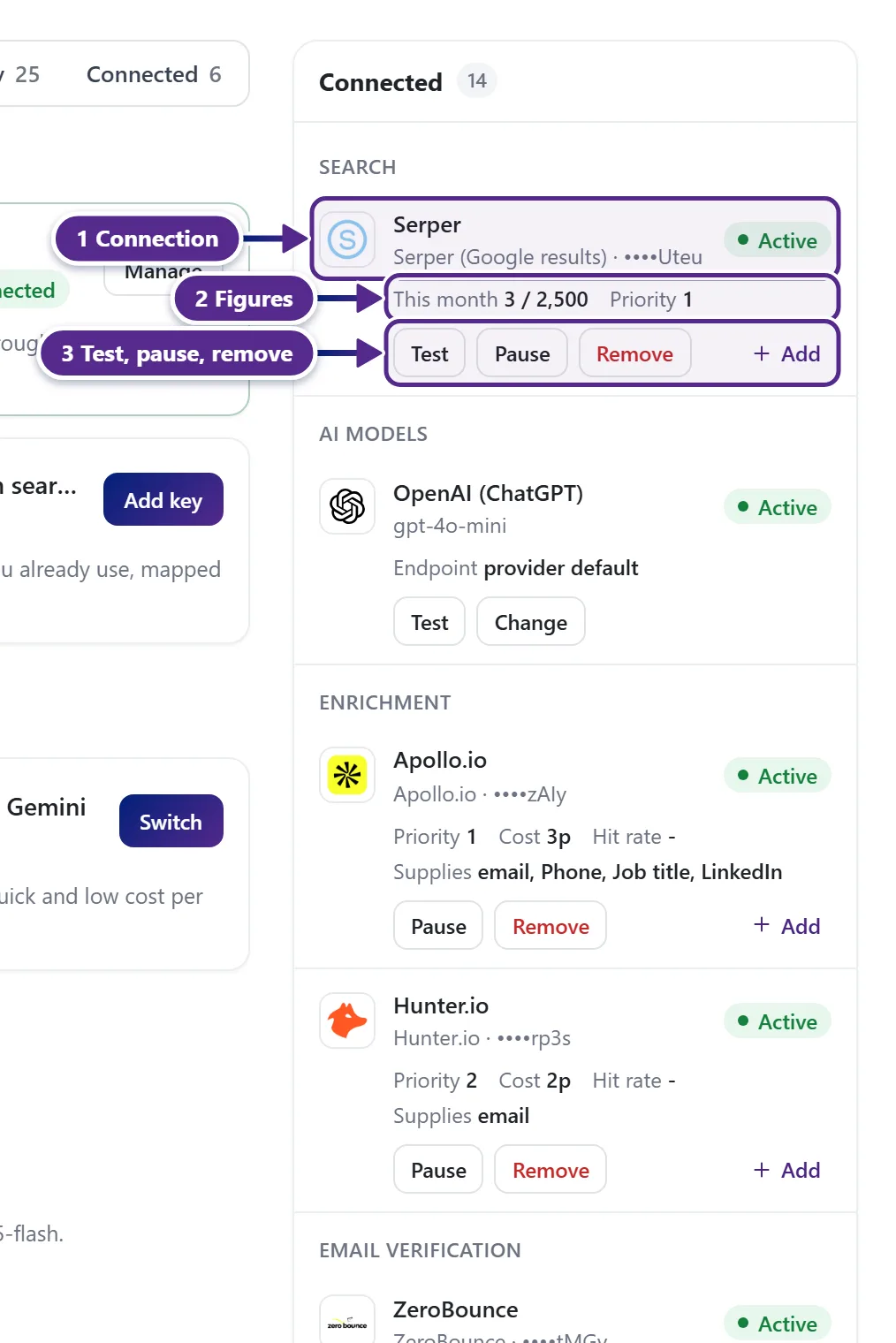Click the OpenAI logo icon
This screenshot has height=1343, width=896.
pyautogui.click(x=347, y=506)
